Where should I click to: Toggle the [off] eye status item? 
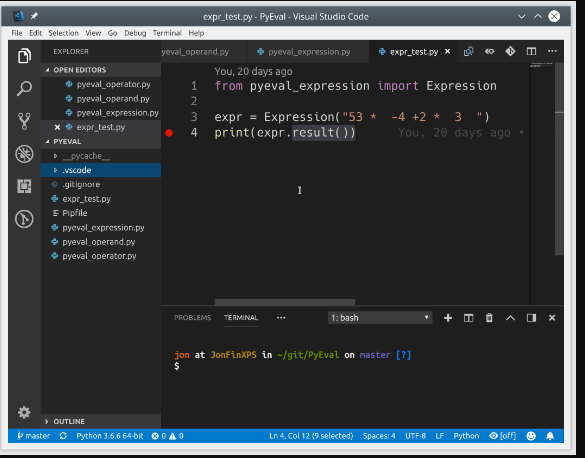point(503,436)
